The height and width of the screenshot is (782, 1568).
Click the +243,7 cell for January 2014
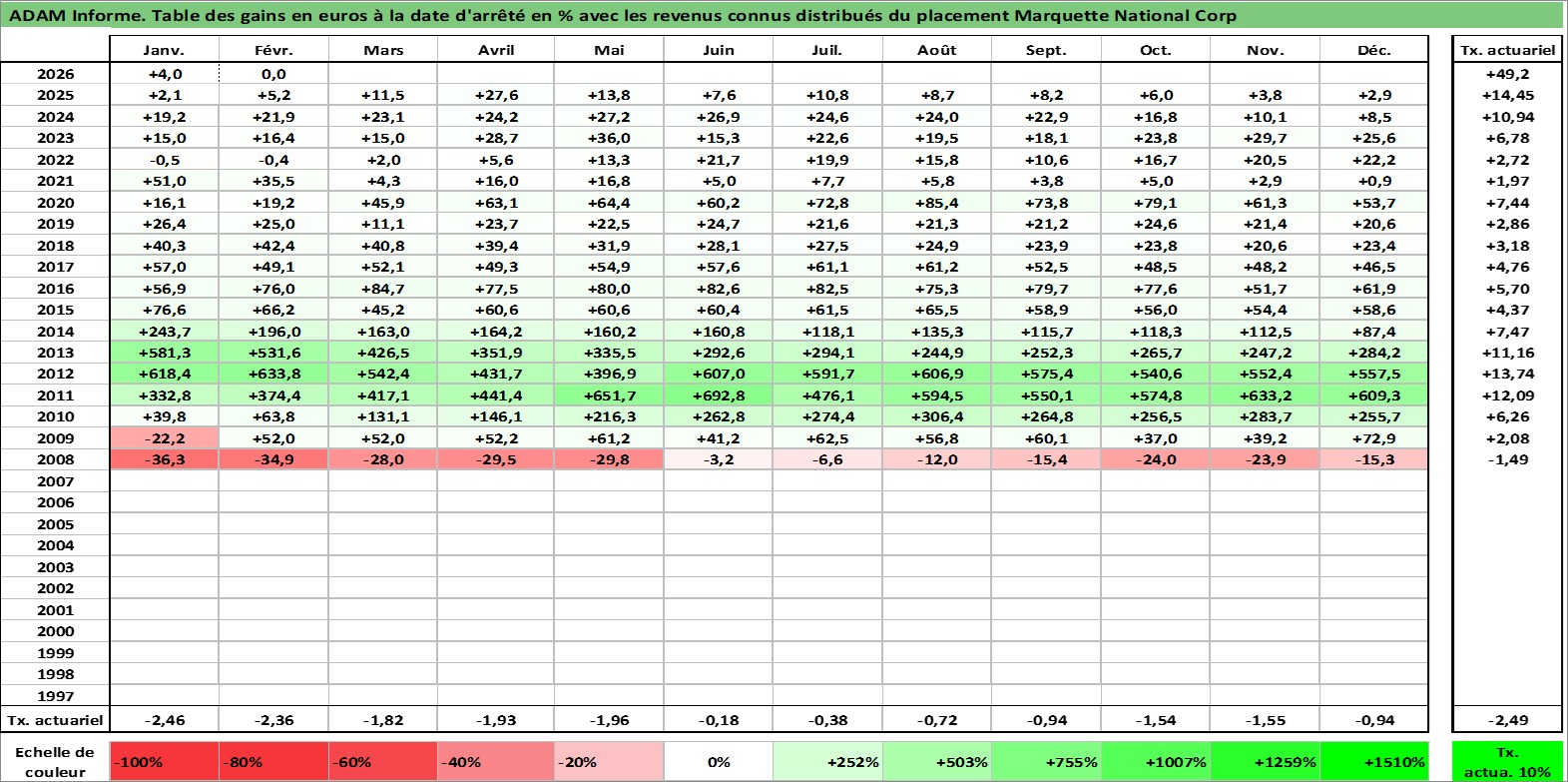tap(164, 332)
